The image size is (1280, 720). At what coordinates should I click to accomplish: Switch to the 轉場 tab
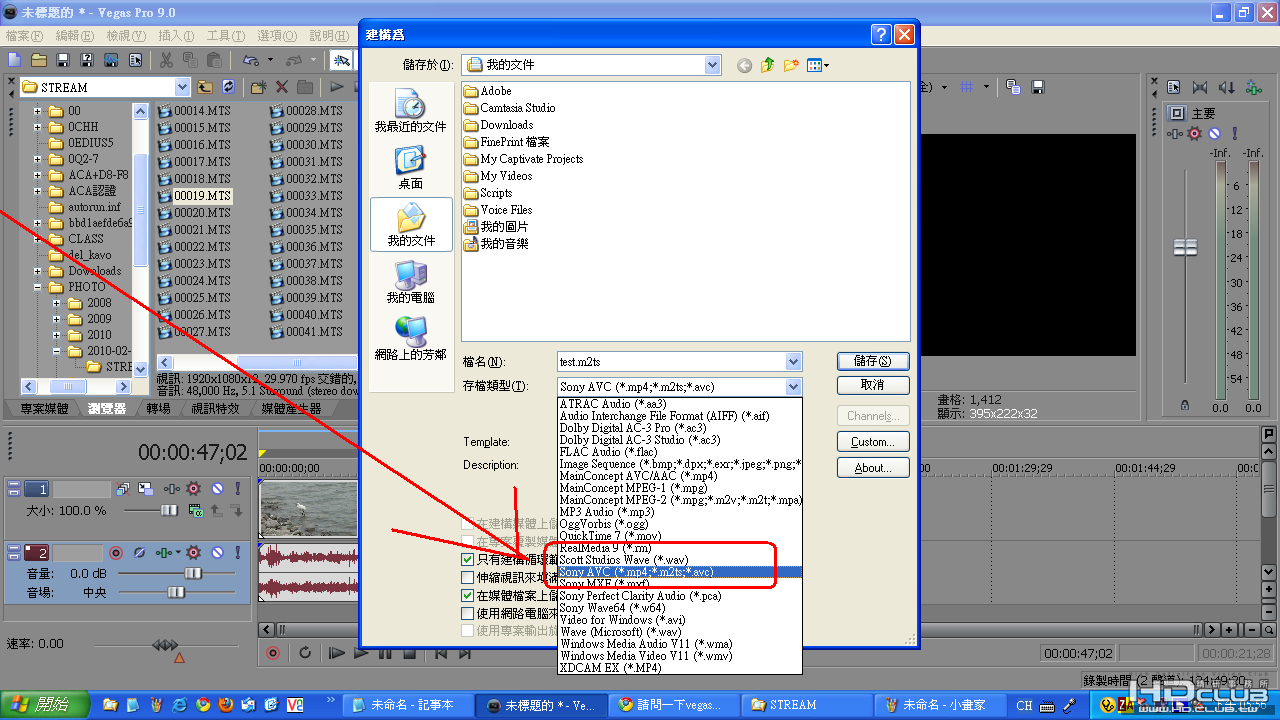158,408
